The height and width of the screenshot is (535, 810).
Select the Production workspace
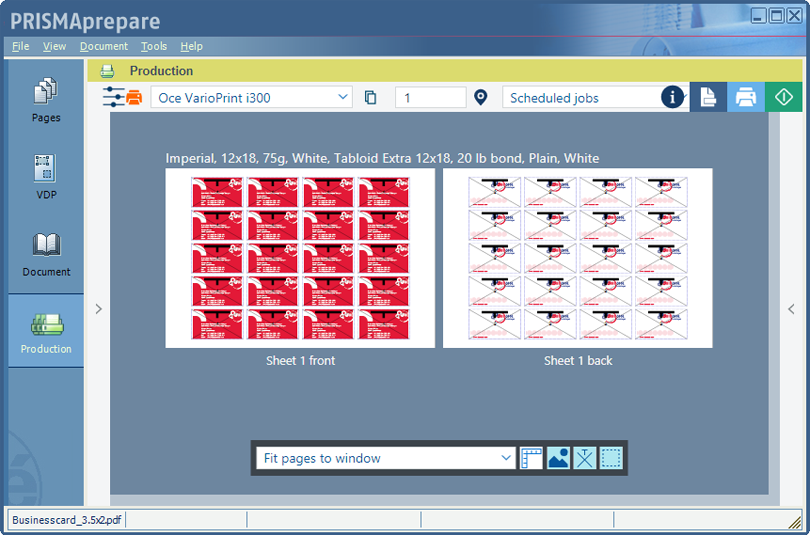tap(46, 331)
